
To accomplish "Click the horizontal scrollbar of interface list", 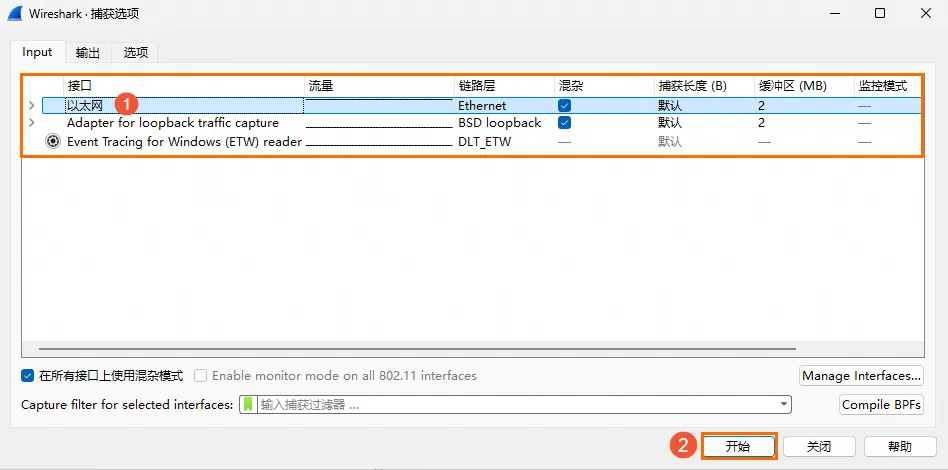I will tap(417, 349).
